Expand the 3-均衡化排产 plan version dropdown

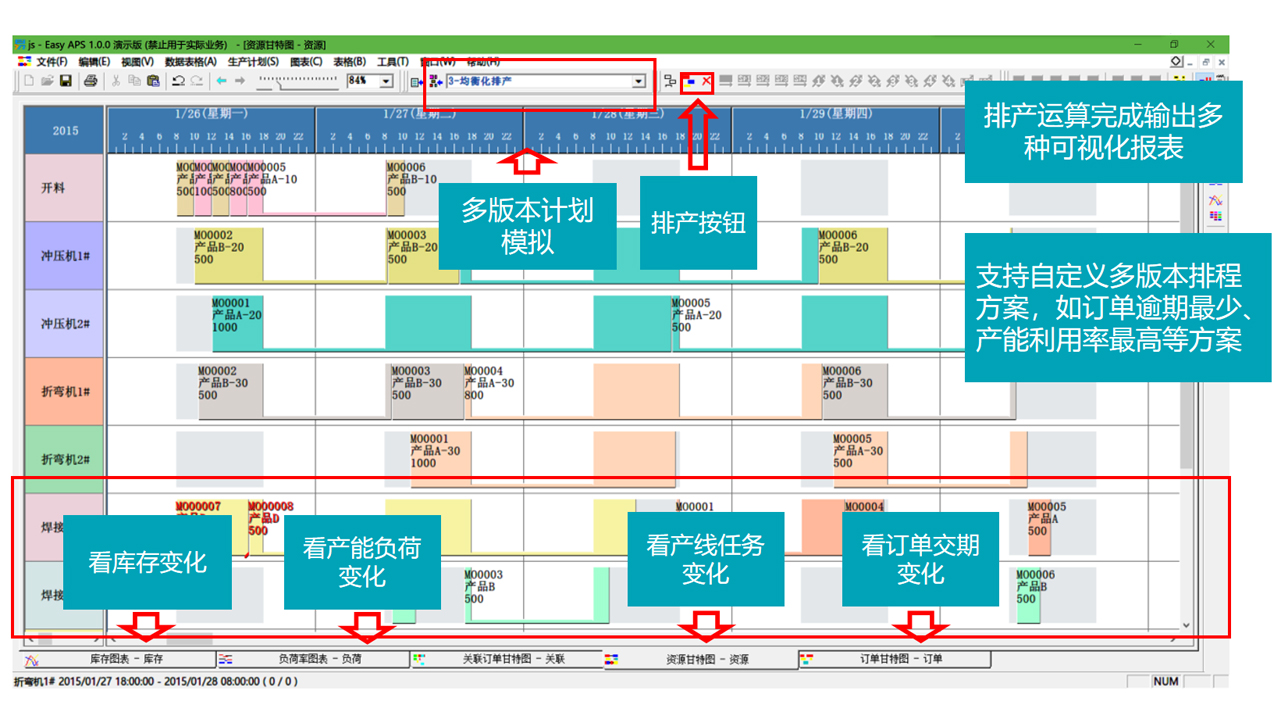638,81
